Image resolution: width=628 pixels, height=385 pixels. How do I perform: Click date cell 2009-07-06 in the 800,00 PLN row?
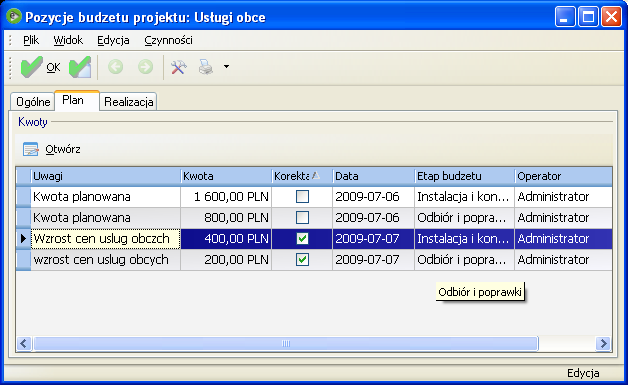(x=374, y=218)
